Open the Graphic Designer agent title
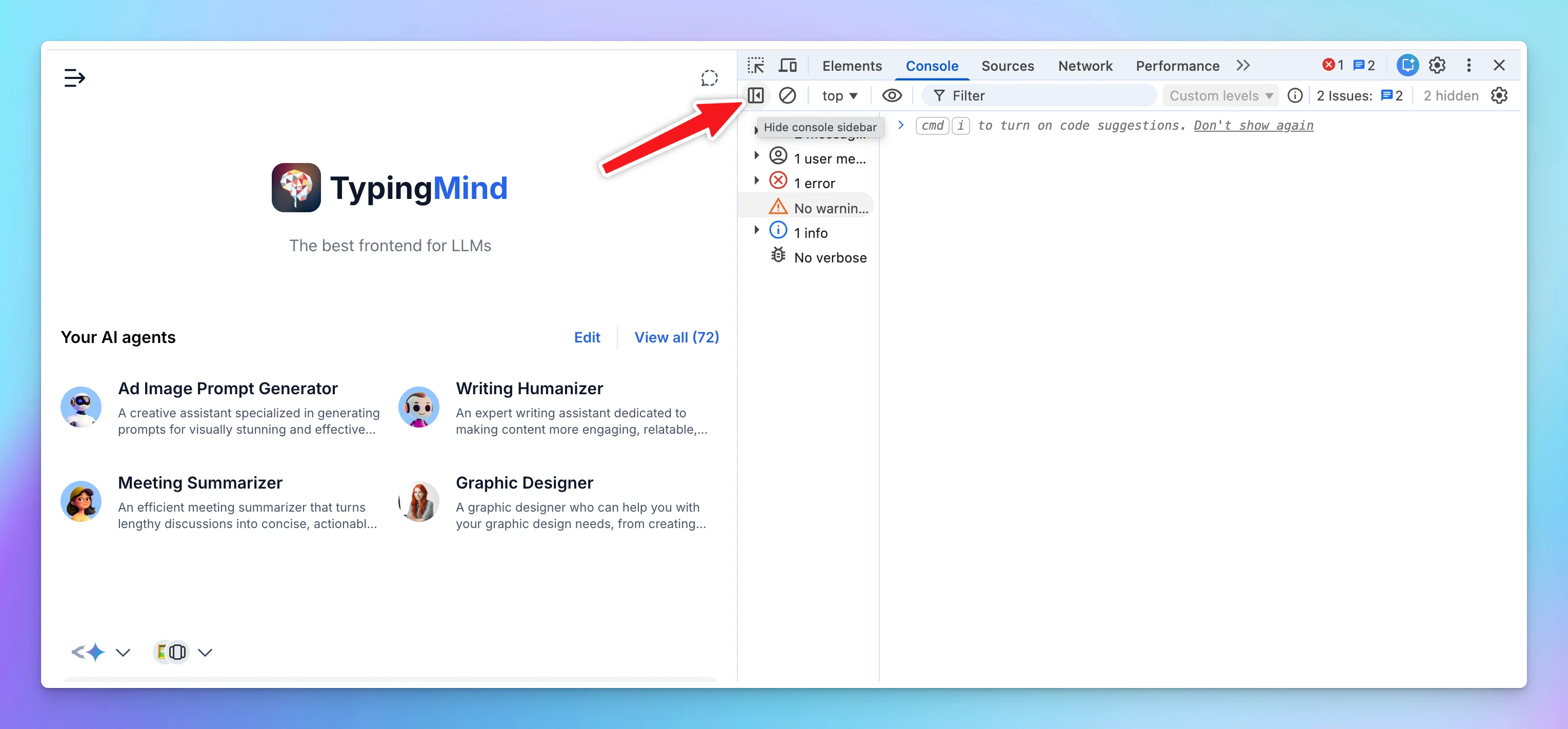 pyautogui.click(x=524, y=482)
